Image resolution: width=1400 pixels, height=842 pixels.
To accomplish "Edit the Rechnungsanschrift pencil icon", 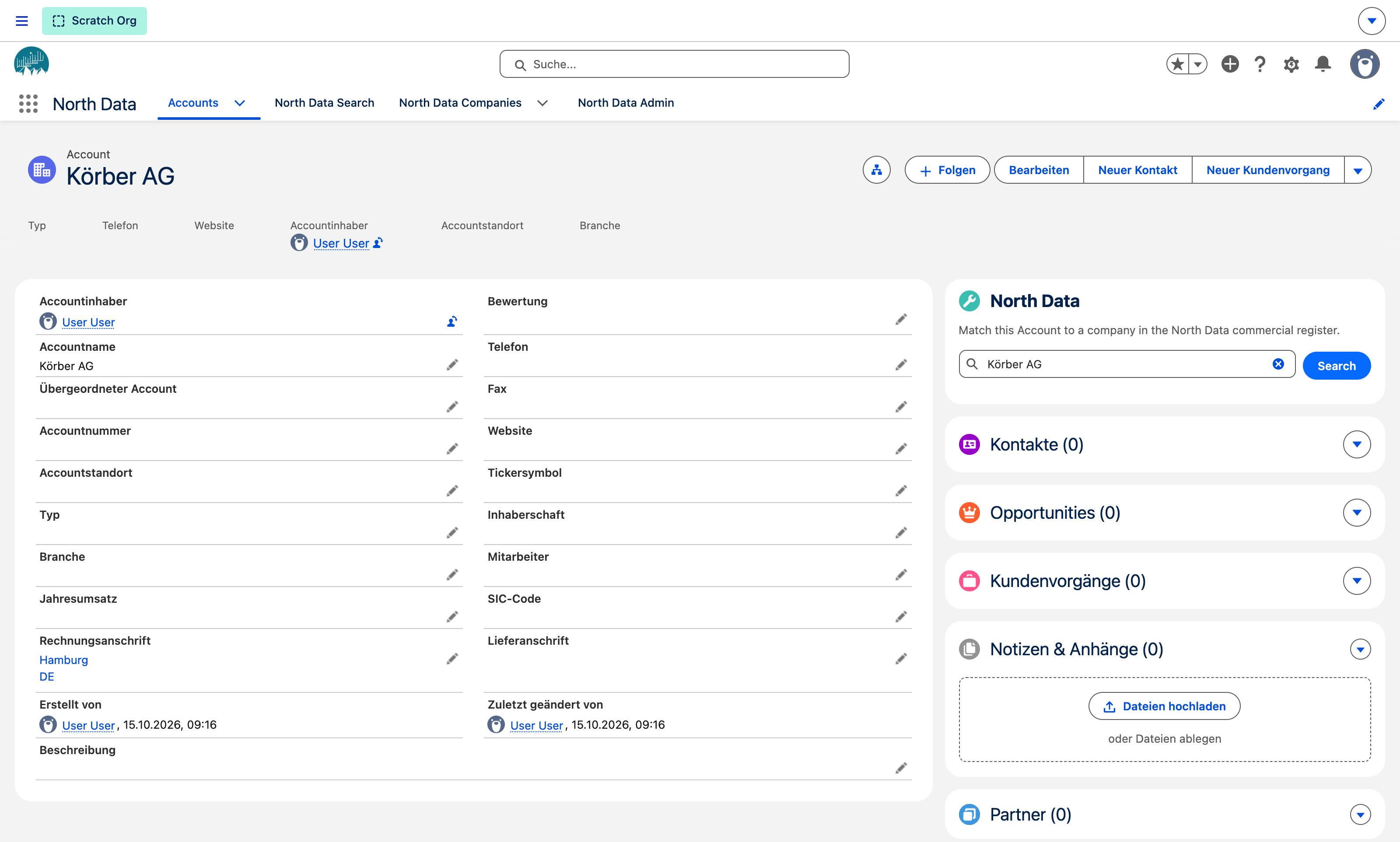I will [452, 659].
